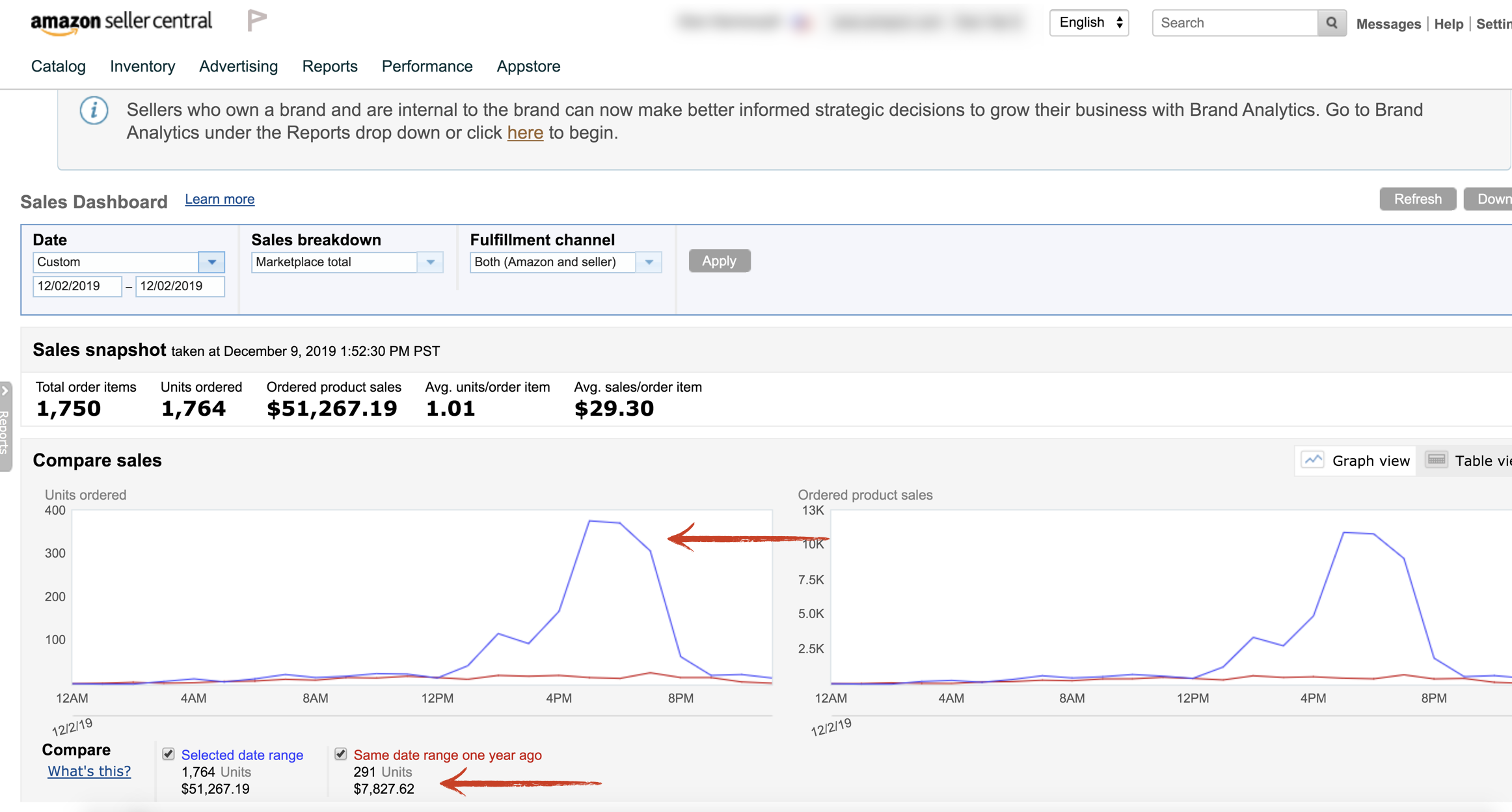This screenshot has height=812, width=1512.
Task: Click the $7,827.62 last year sales value
Action: coord(384,789)
